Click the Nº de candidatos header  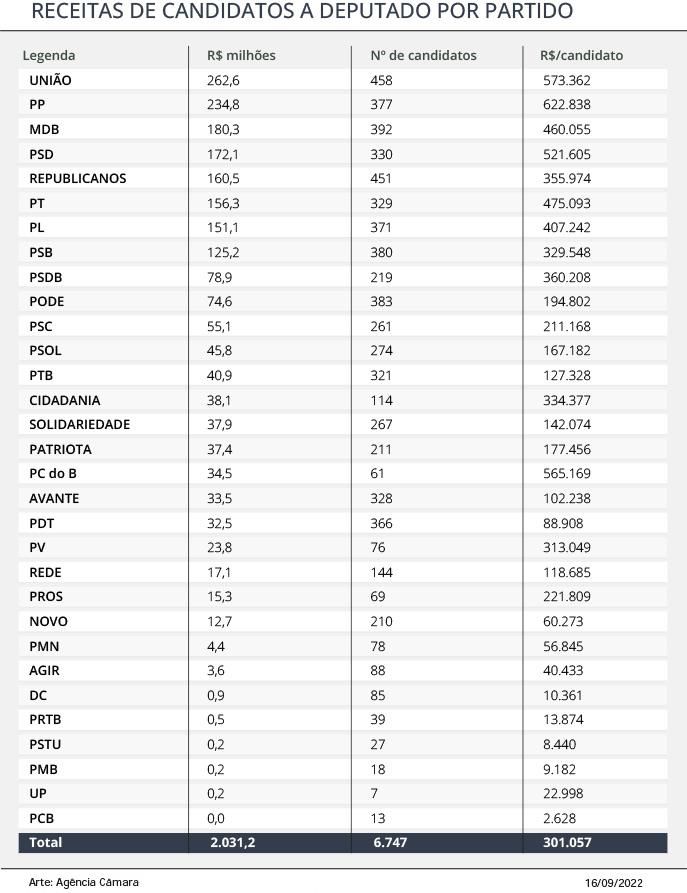[423, 55]
